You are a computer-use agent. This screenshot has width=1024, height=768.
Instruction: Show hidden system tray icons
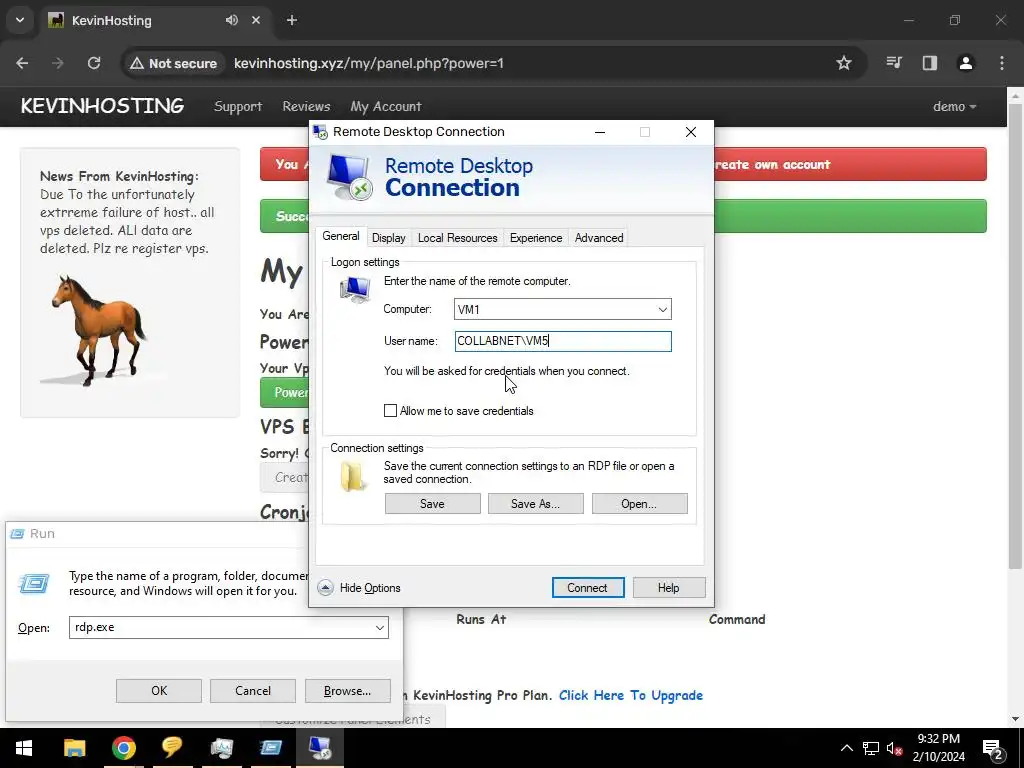pyautogui.click(x=846, y=748)
